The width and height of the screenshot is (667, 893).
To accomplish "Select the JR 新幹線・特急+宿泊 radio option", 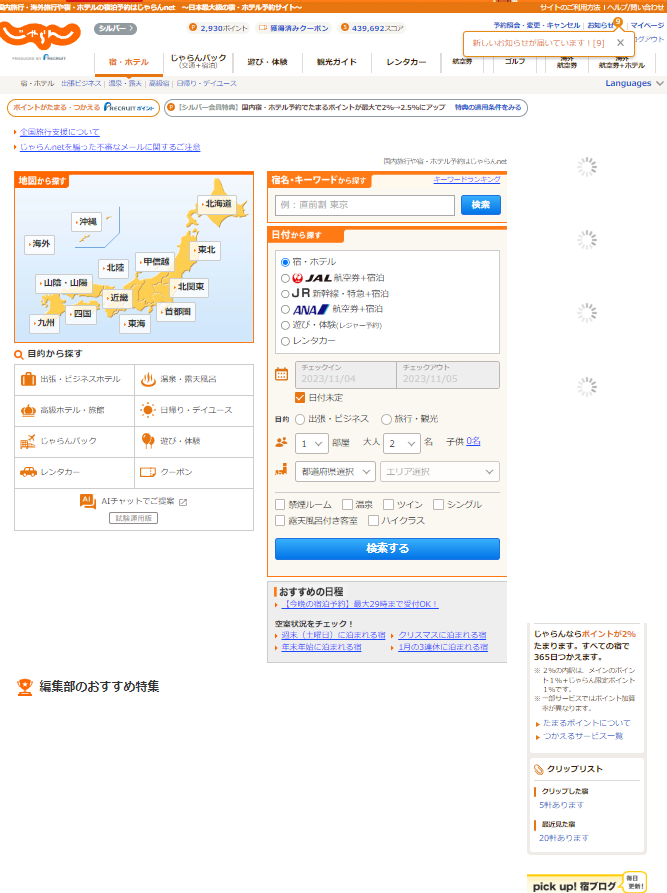I will point(285,294).
